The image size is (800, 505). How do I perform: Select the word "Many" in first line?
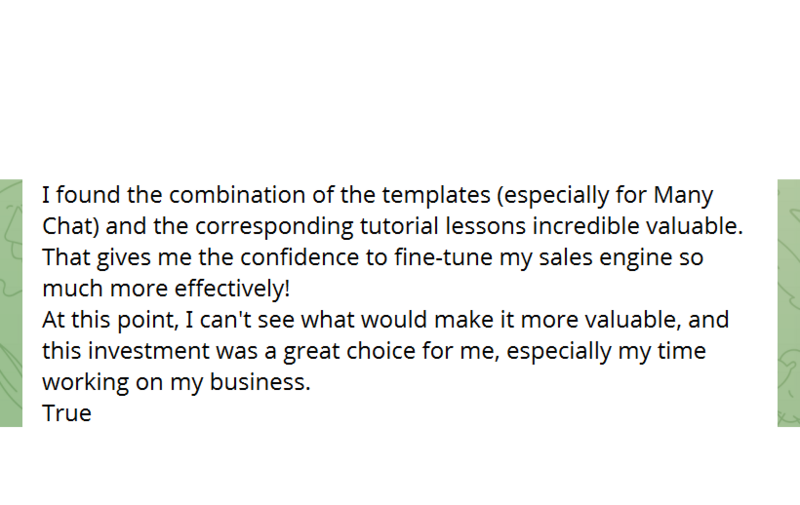click(683, 195)
